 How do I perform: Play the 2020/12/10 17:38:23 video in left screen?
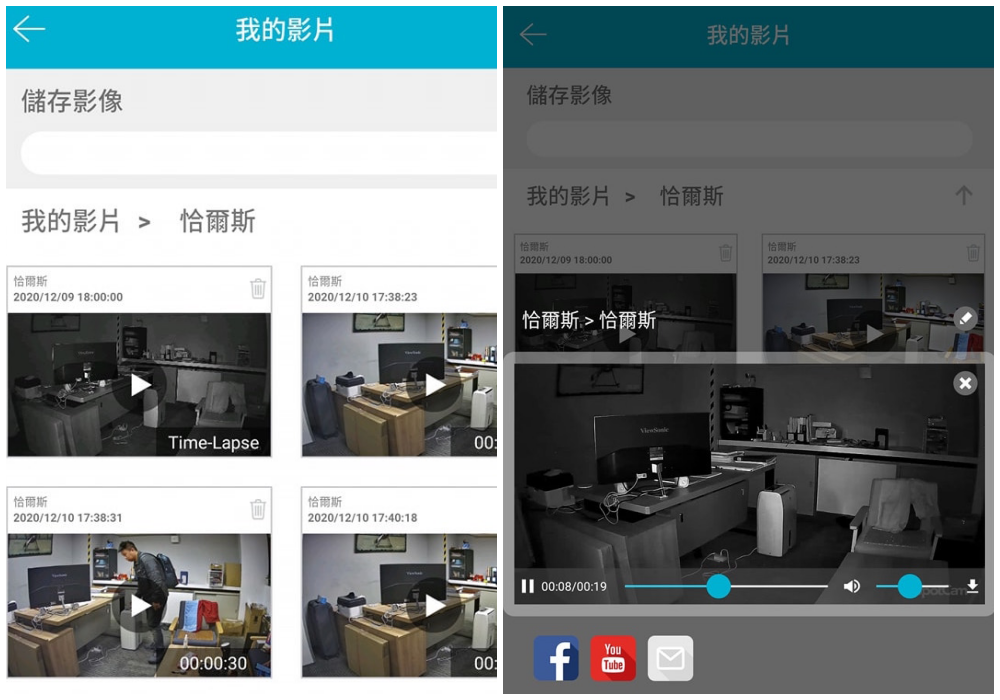click(435, 384)
